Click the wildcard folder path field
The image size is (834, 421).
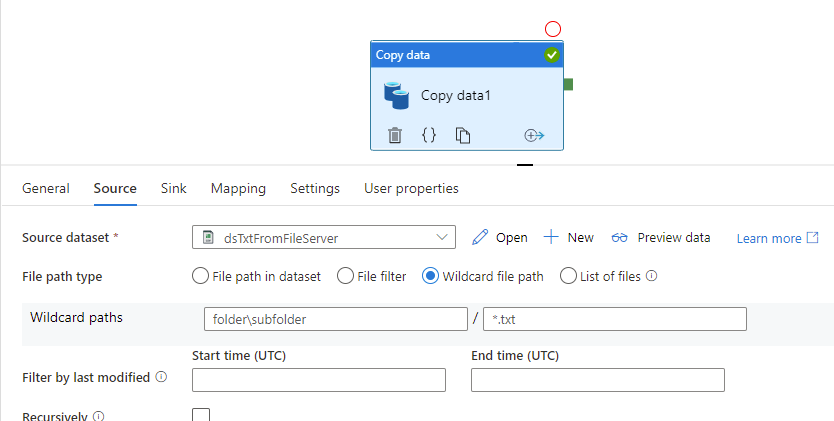point(336,319)
